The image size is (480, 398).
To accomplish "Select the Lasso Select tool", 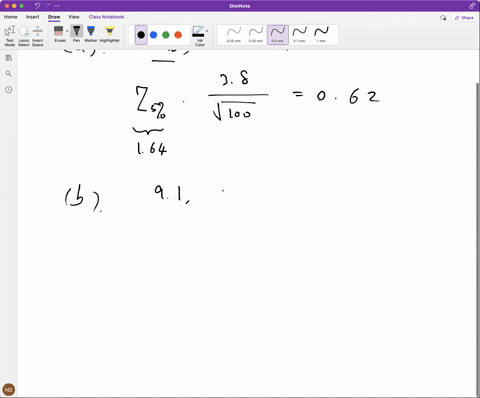I will (x=24, y=36).
